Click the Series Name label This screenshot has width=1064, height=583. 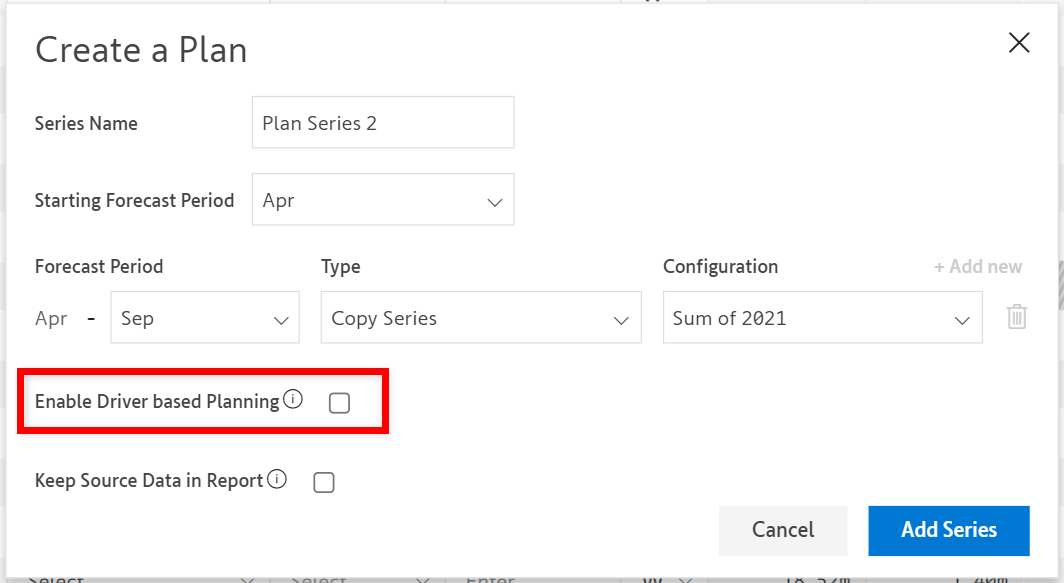click(86, 124)
